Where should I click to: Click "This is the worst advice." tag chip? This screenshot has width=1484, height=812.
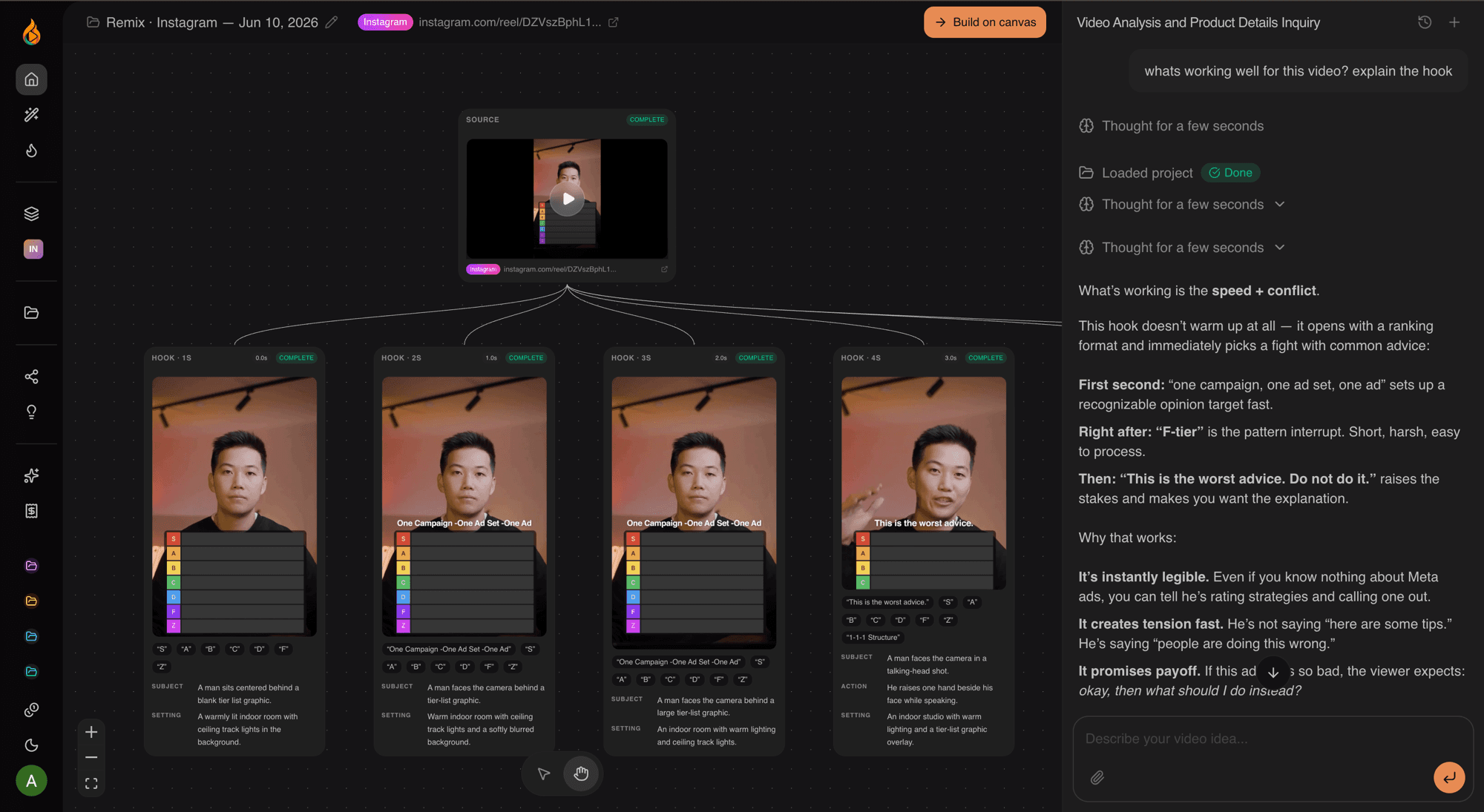[887, 602]
